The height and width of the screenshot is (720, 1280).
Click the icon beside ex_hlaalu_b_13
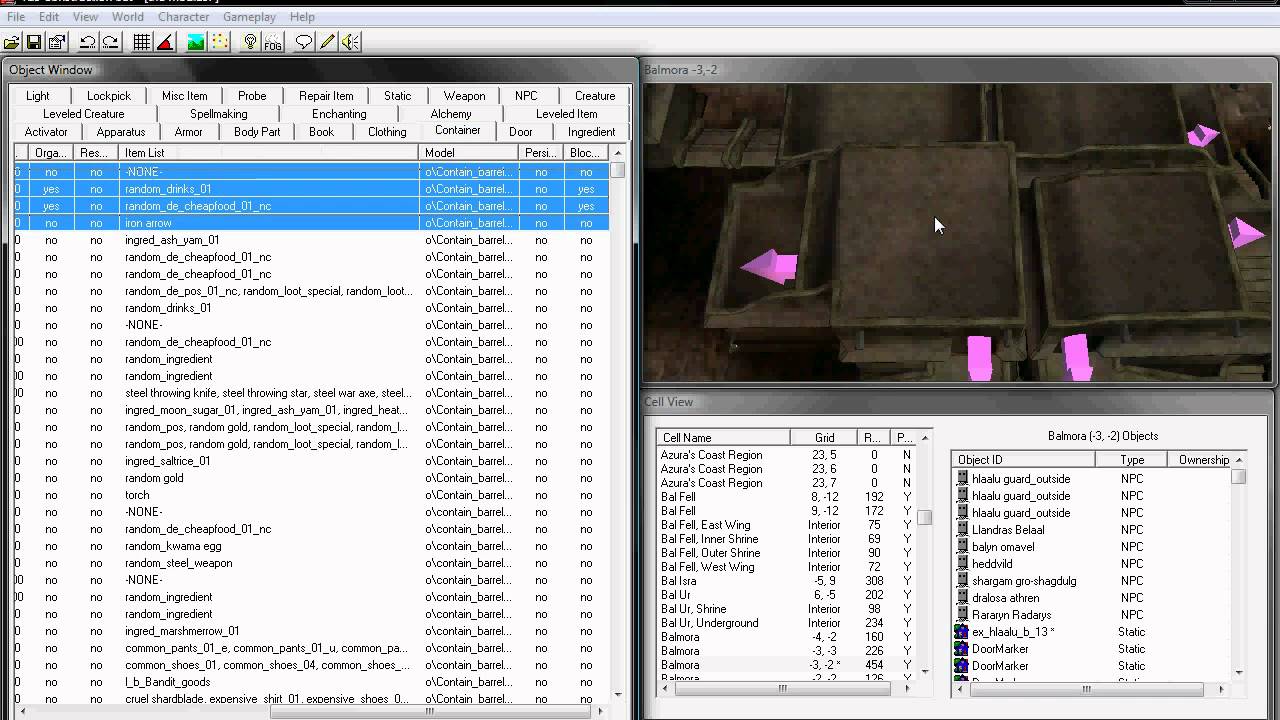(962, 632)
